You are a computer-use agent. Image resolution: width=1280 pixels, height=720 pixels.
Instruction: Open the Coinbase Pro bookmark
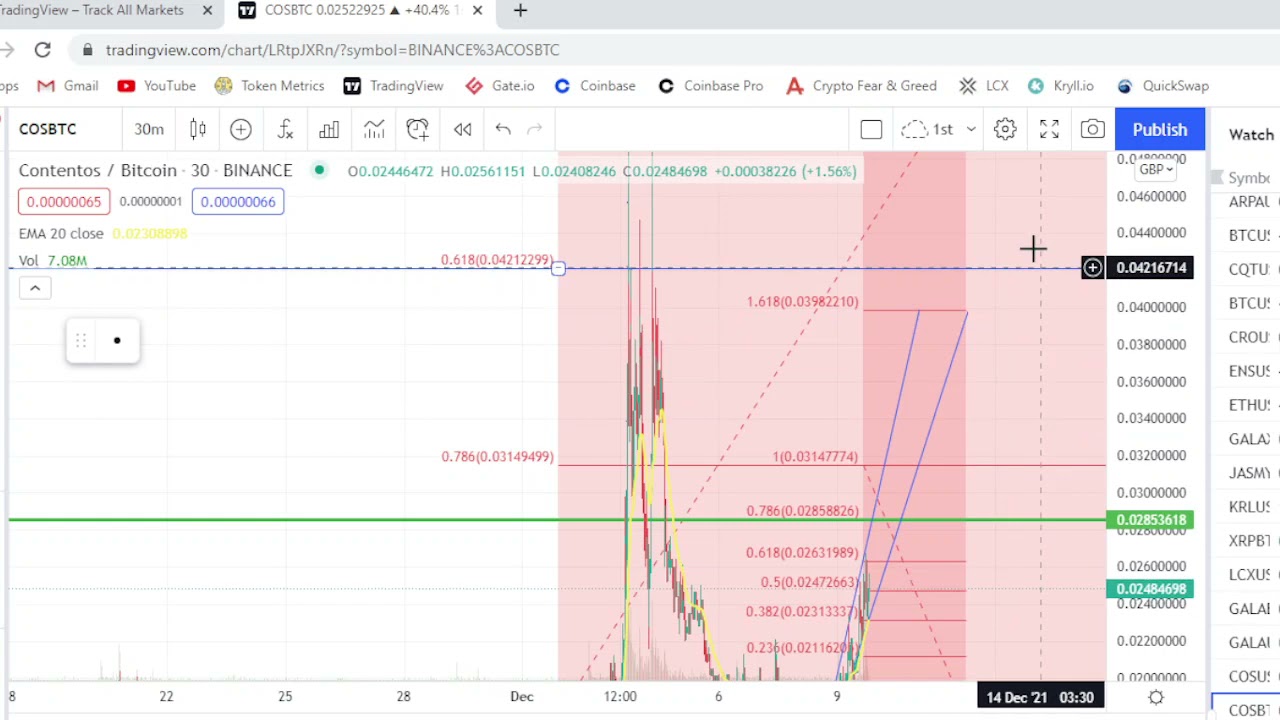710,86
